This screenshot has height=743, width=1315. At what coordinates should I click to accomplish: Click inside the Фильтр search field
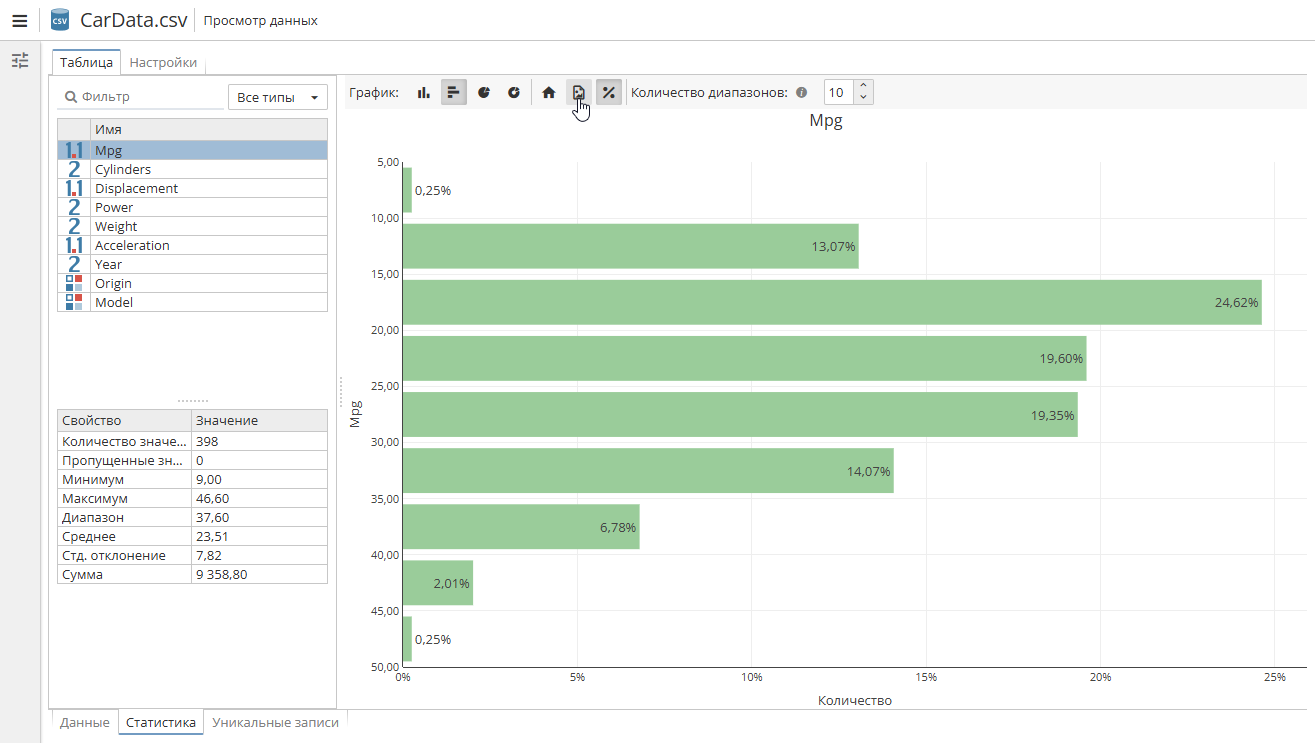140,96
